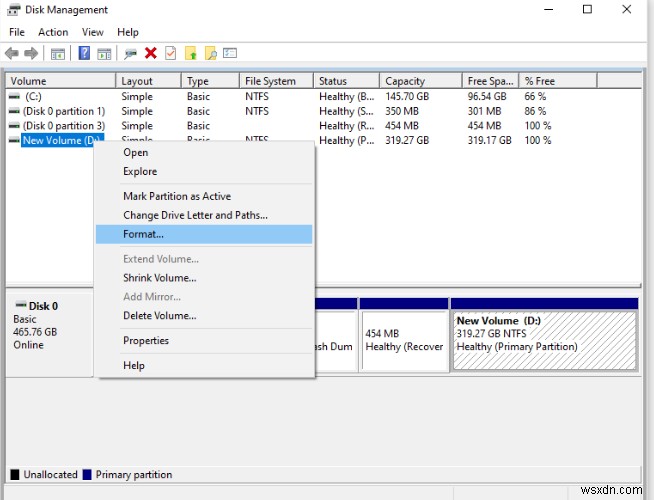The height and width of the screenshot is (500, 654).
Task: Select Delete Volume... in context menu
Action: click(204, 316)
